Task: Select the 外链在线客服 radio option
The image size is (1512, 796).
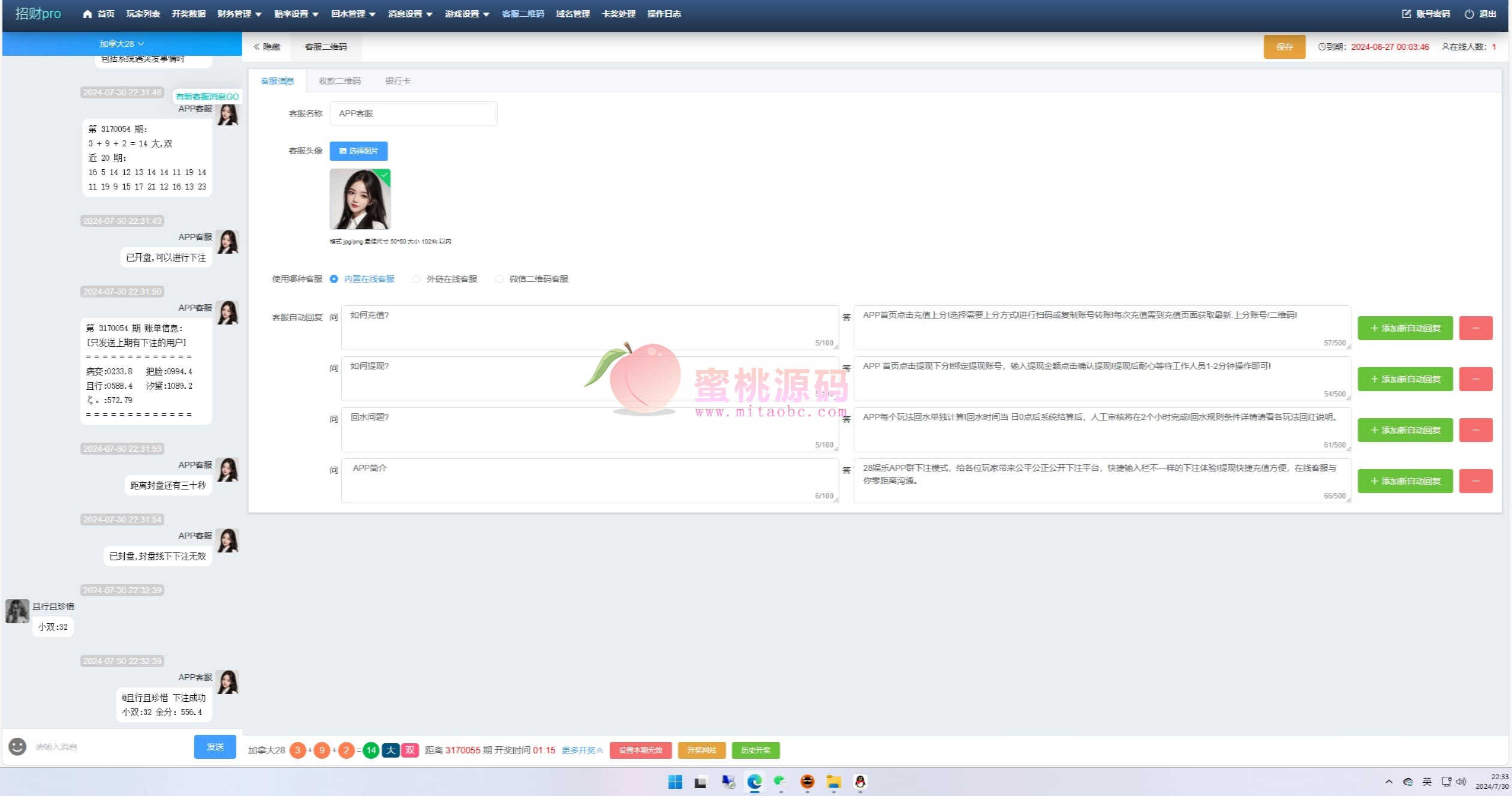Action: tap(417, 279)
